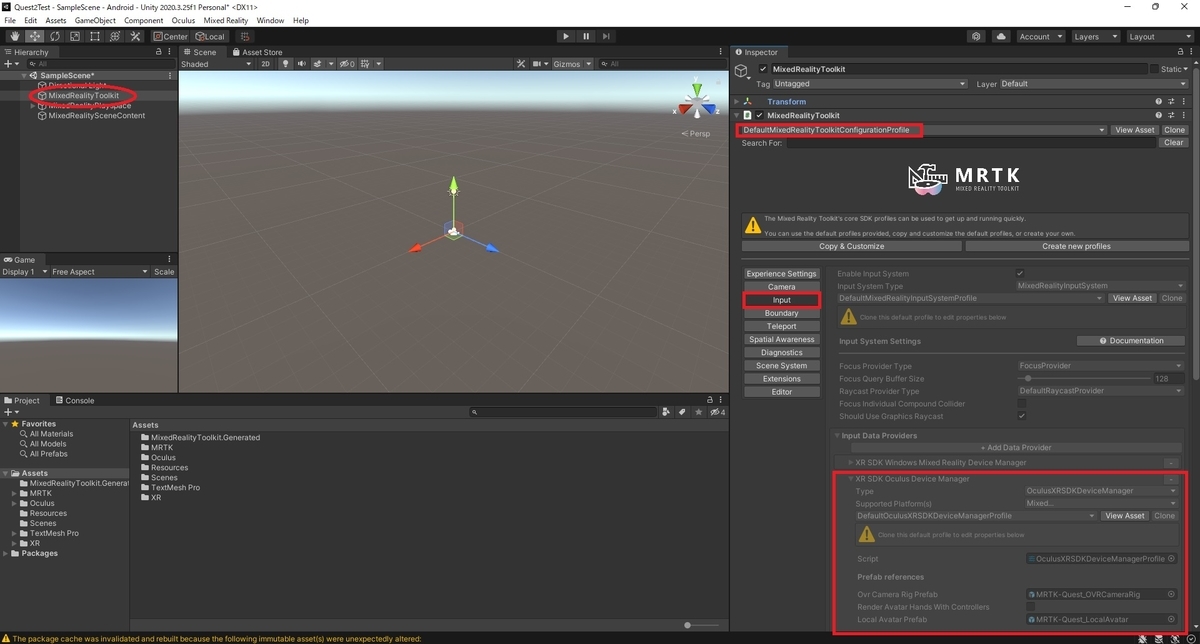This screenshot has width=1200, height=644.
Task: Open Free Aspect dropdown in Game view
Action: point(99,271)
